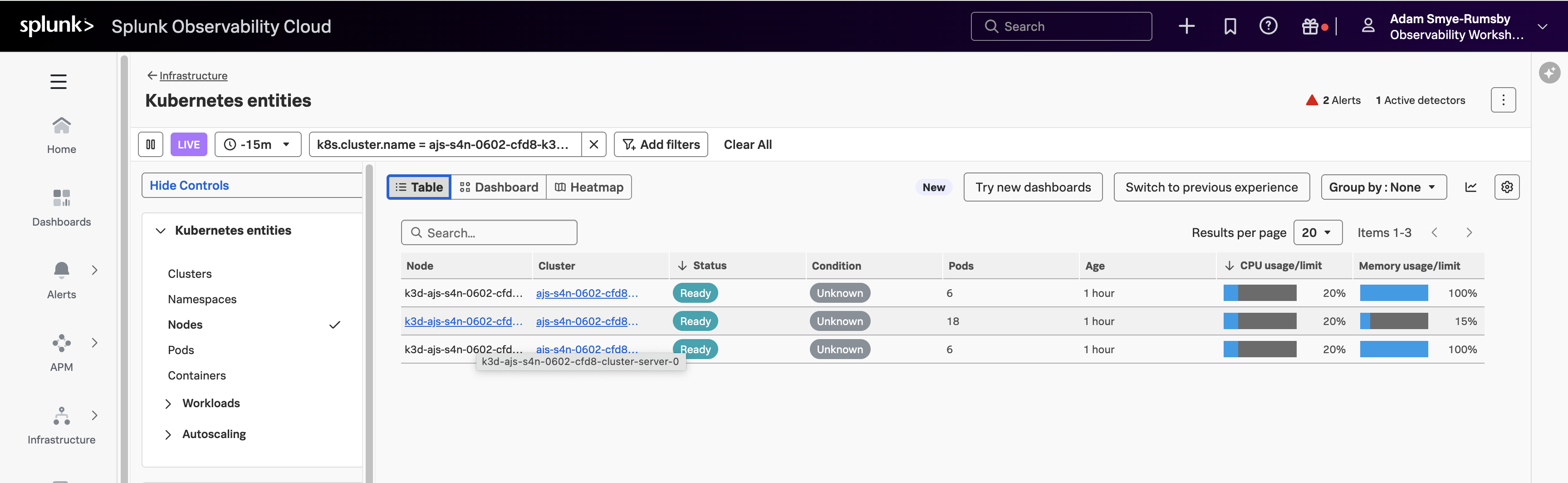Go to next results page

(1469, 233)
